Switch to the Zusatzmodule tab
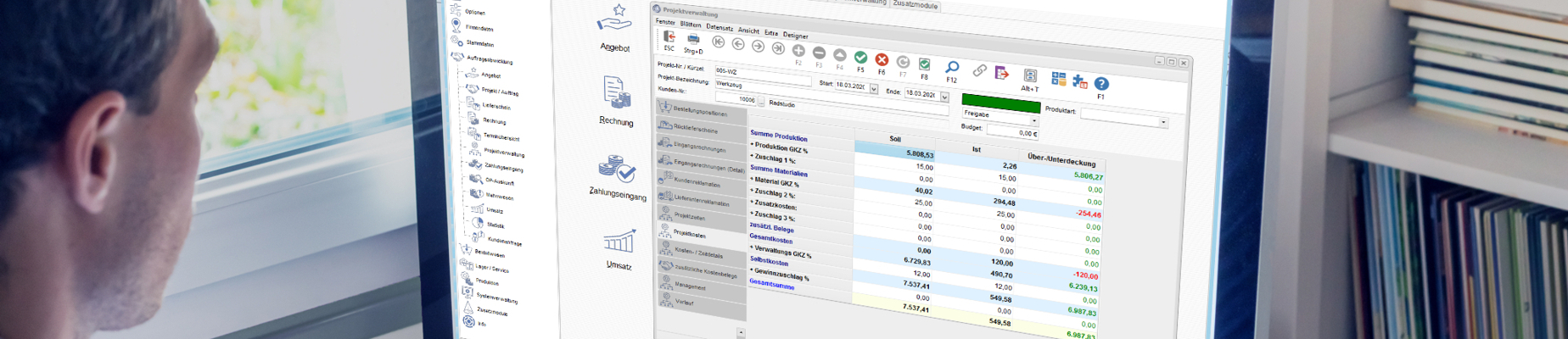The width and height of the screenshot is (1568, 339). pyautogui.click(x=915, y=4)
